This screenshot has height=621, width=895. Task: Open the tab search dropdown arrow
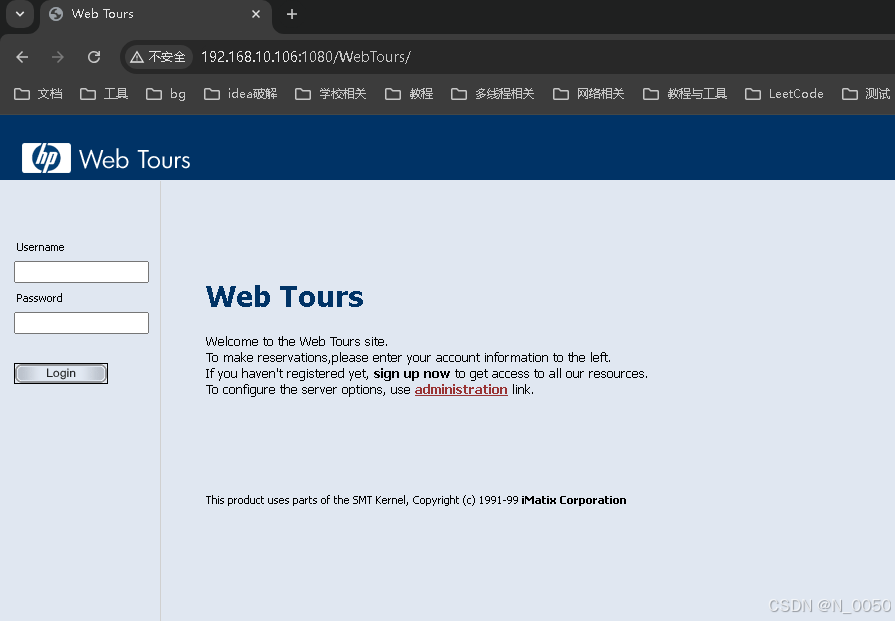20,14
